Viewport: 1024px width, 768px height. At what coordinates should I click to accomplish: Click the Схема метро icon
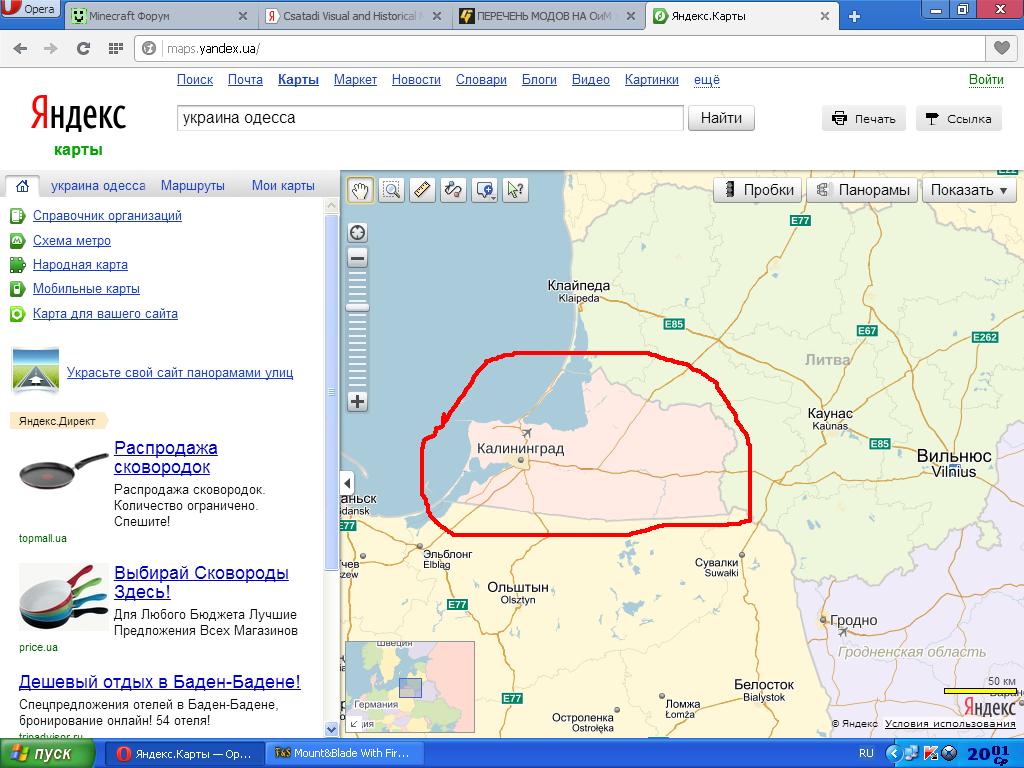(17, 240)
